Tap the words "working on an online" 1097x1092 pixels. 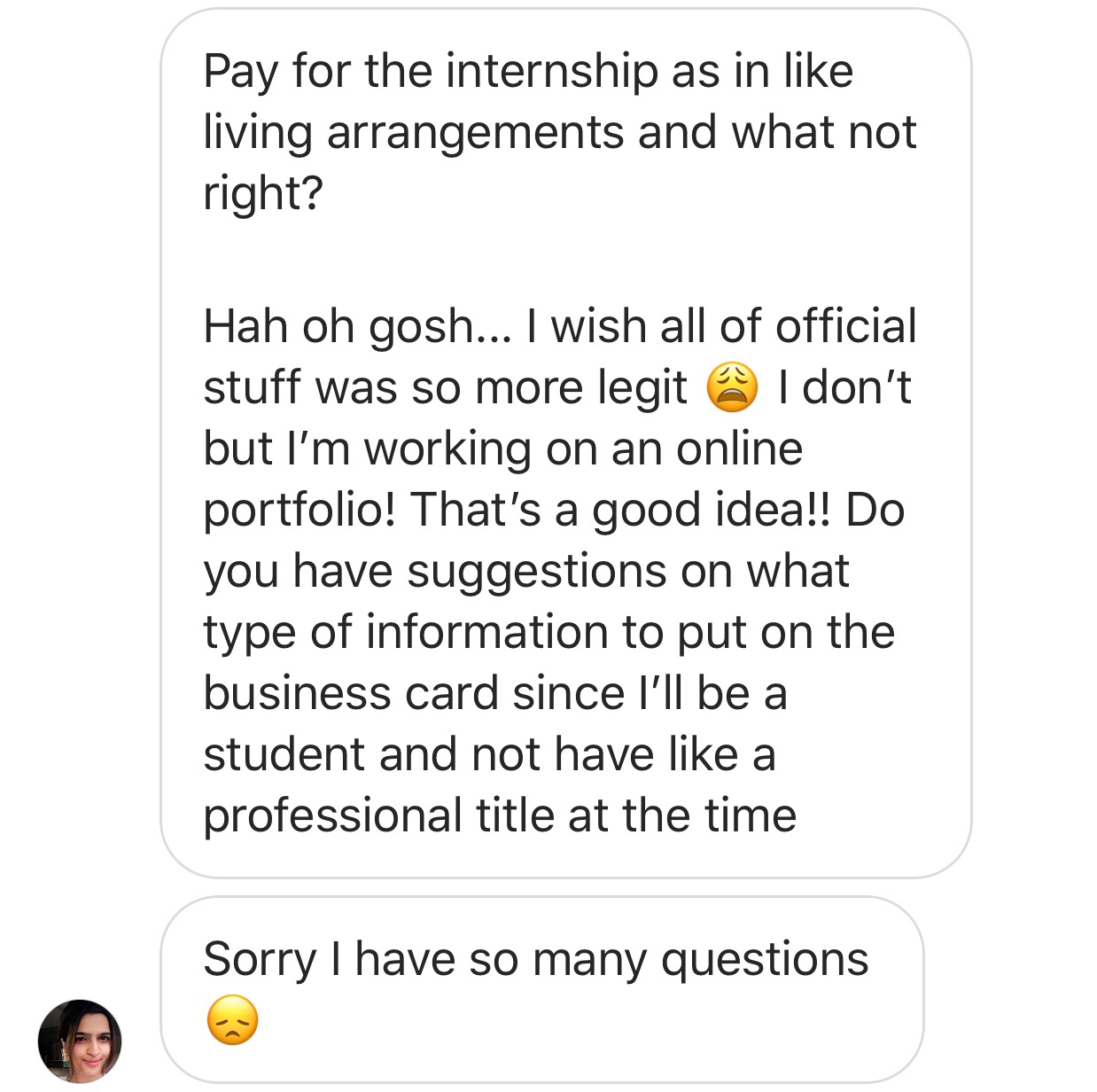click(583, 448)
